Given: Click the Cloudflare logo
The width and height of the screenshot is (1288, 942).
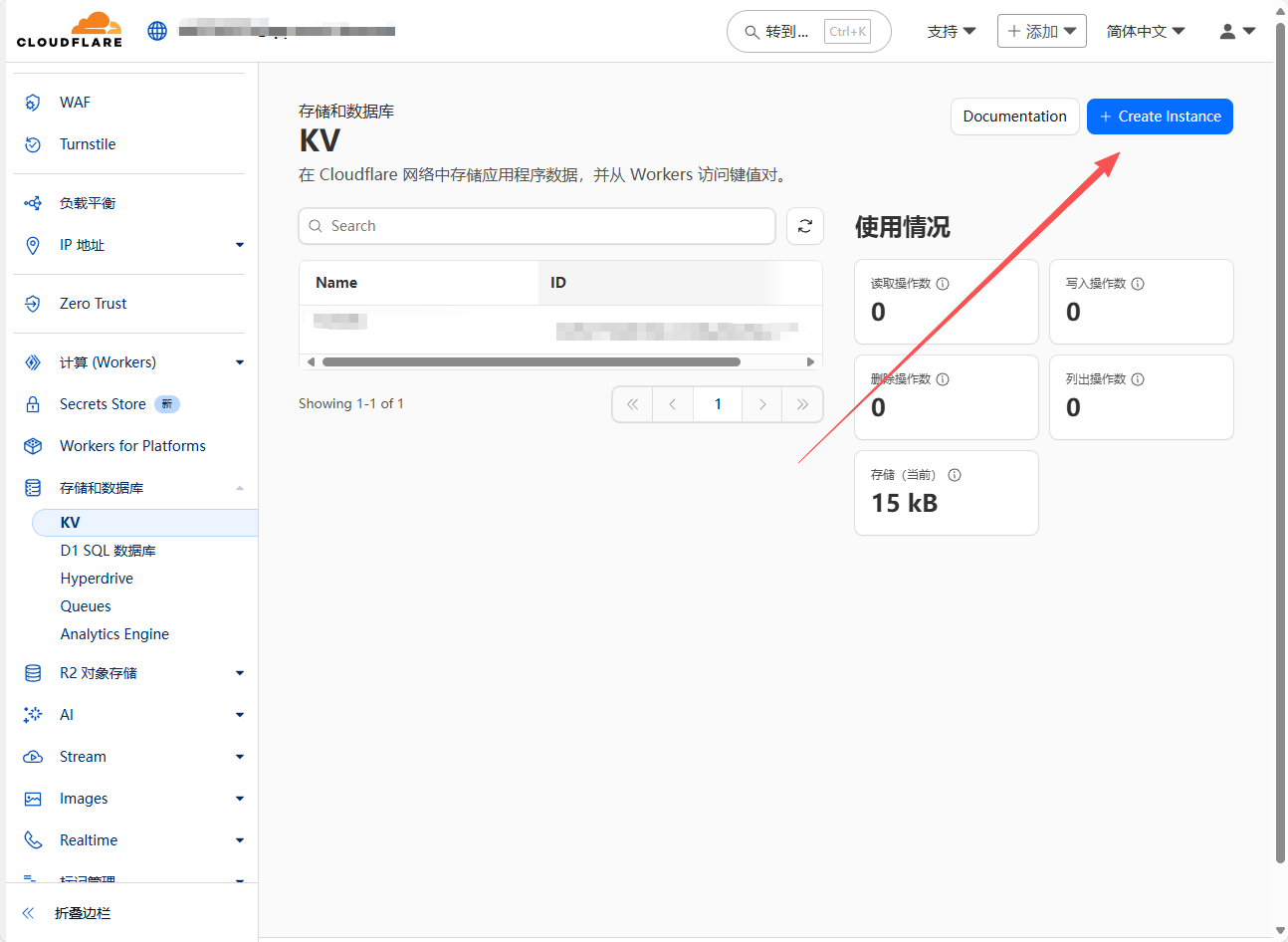Looking at the screenshot, I should (70, 30).
